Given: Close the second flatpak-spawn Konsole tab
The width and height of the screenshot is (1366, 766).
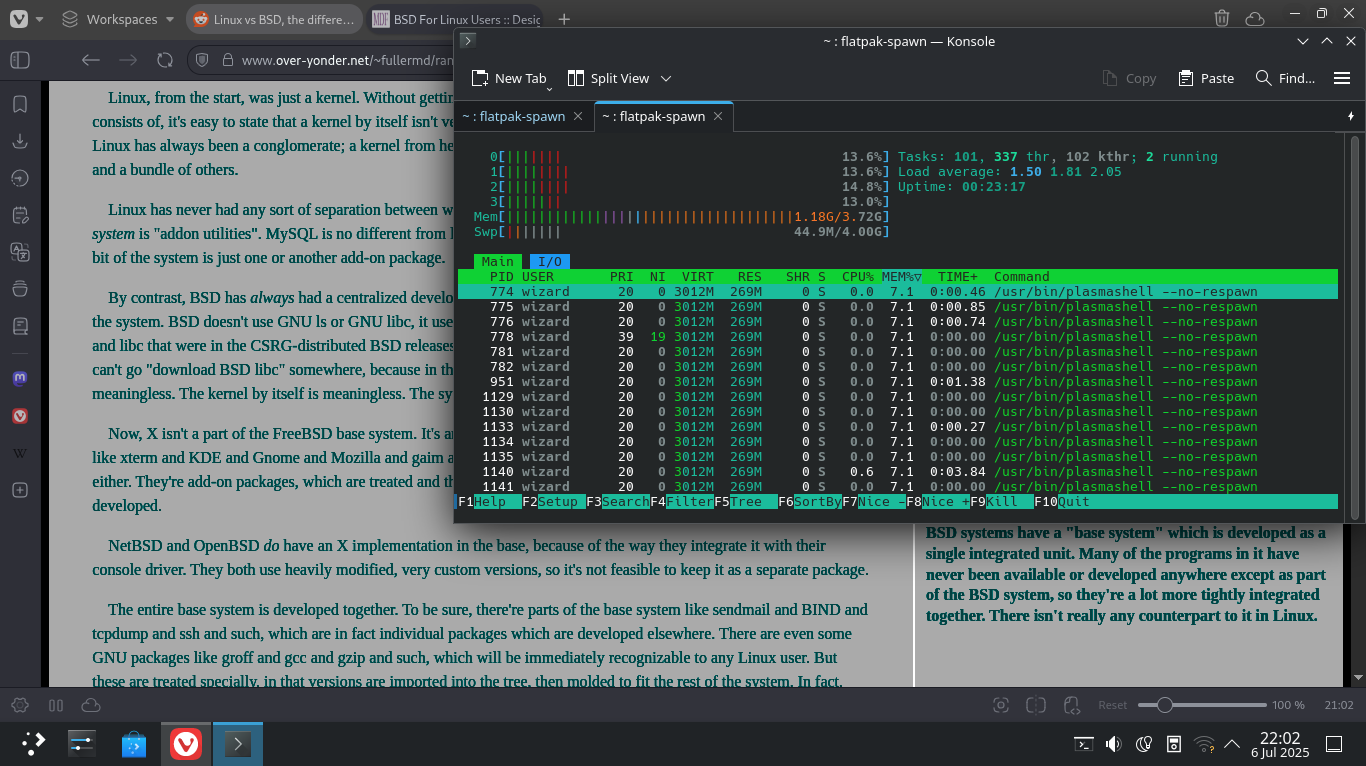Looking at the screenshot, I should coord(717,116).
